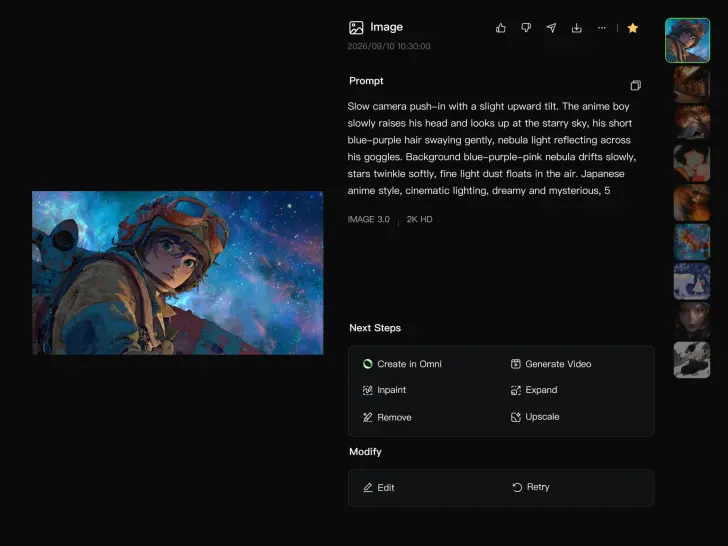The height and width of the screenshot is (546, 728).
Task: Click the prompt text beginning 'Slow camera push-in'
Action: (492, 149)
